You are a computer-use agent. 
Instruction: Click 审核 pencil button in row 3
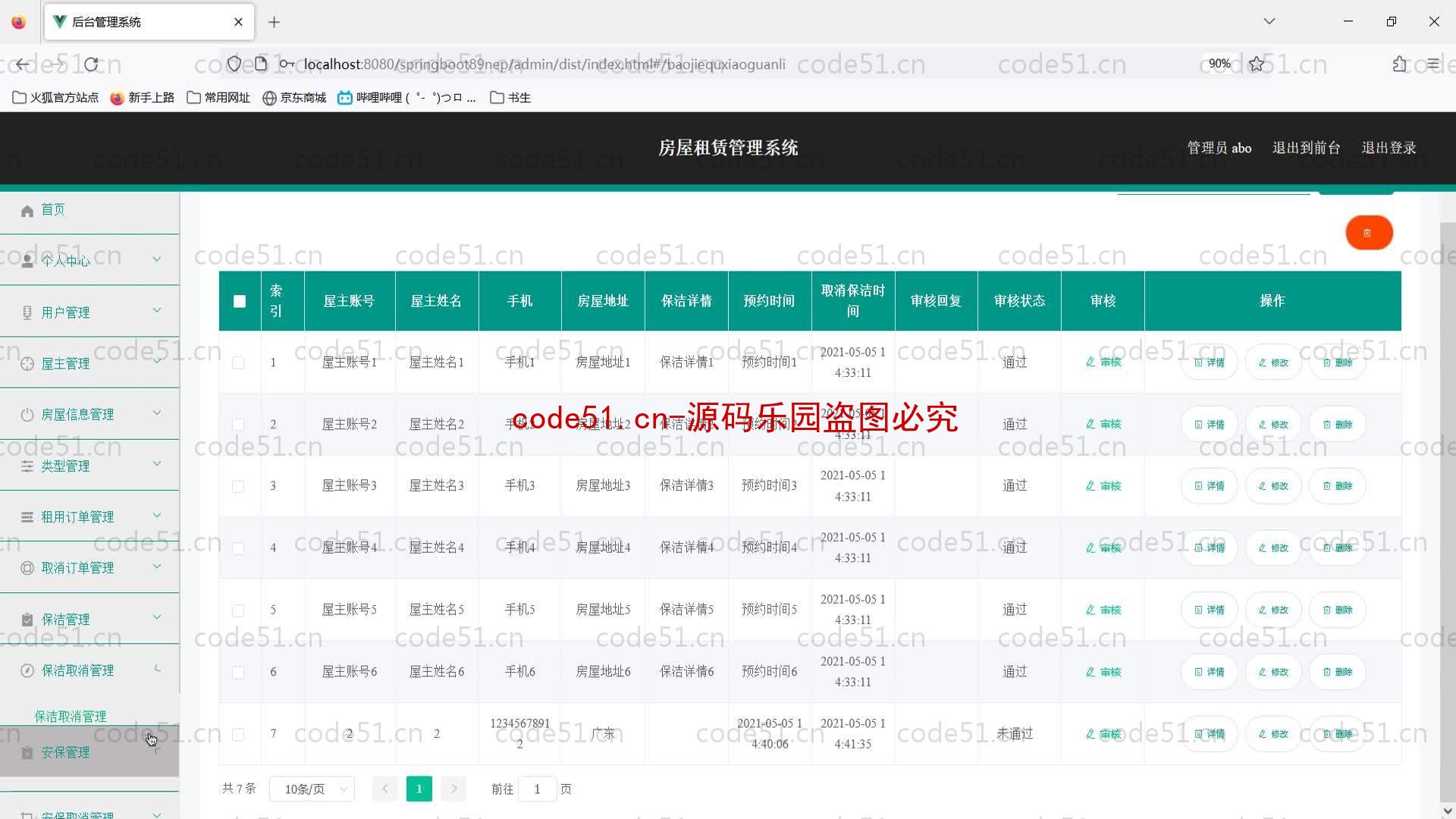click(1103, 486)
